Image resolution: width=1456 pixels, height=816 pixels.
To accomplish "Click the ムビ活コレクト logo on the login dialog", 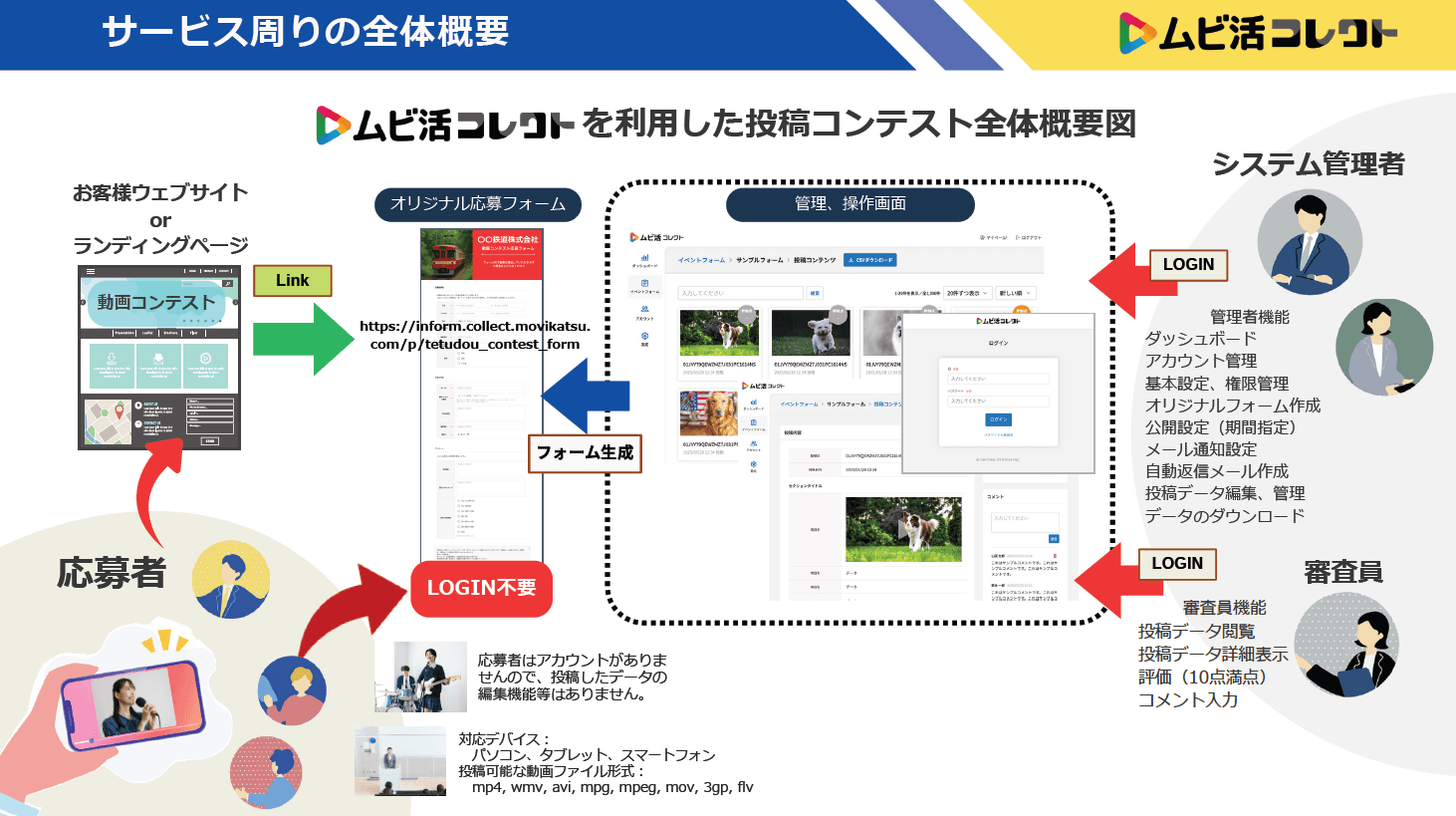I will coord(998,321).
